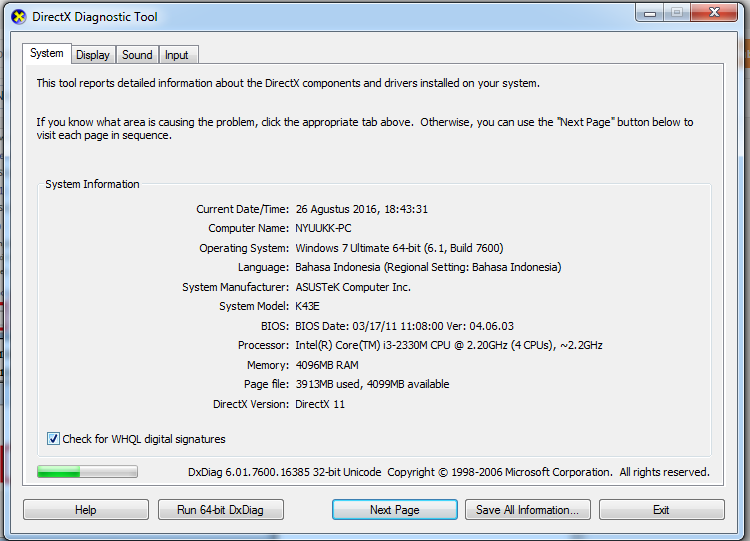Select the System tab

(47, 53)
